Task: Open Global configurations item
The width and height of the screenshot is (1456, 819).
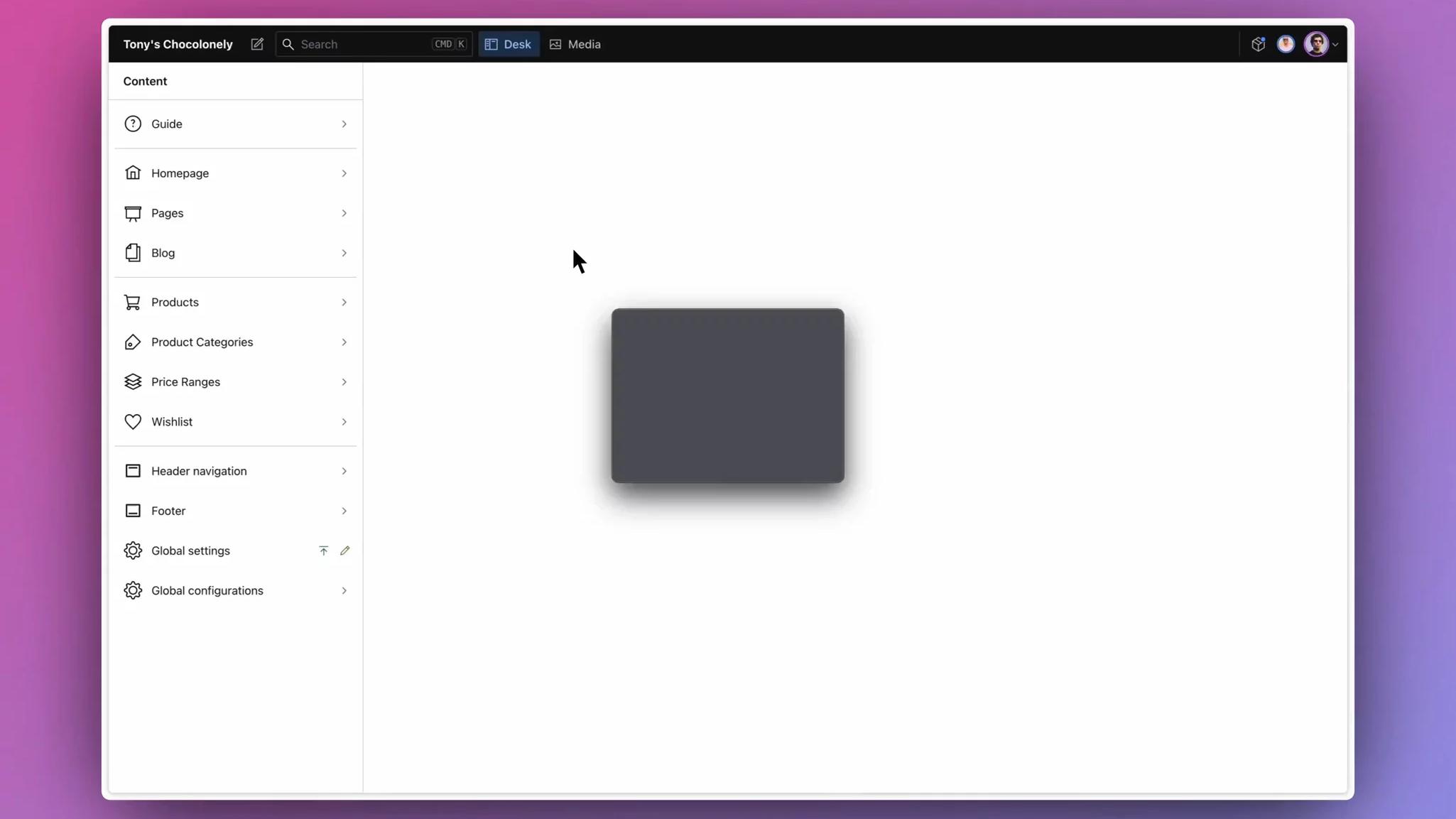Action: [x=207, y=590]
